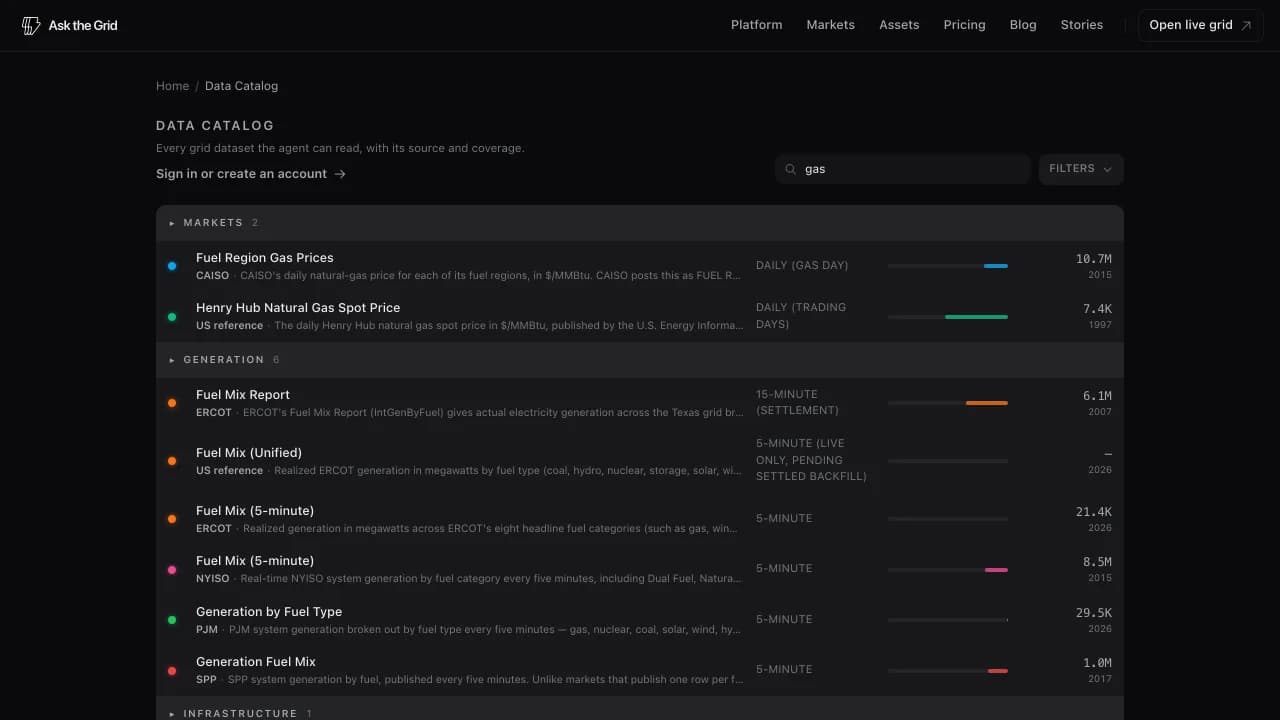The height and width of the screenshot is (720, 1280).
Task: Click the "15-MINUTE (SETTLEMENT)" cadence label
Action: 798,403
